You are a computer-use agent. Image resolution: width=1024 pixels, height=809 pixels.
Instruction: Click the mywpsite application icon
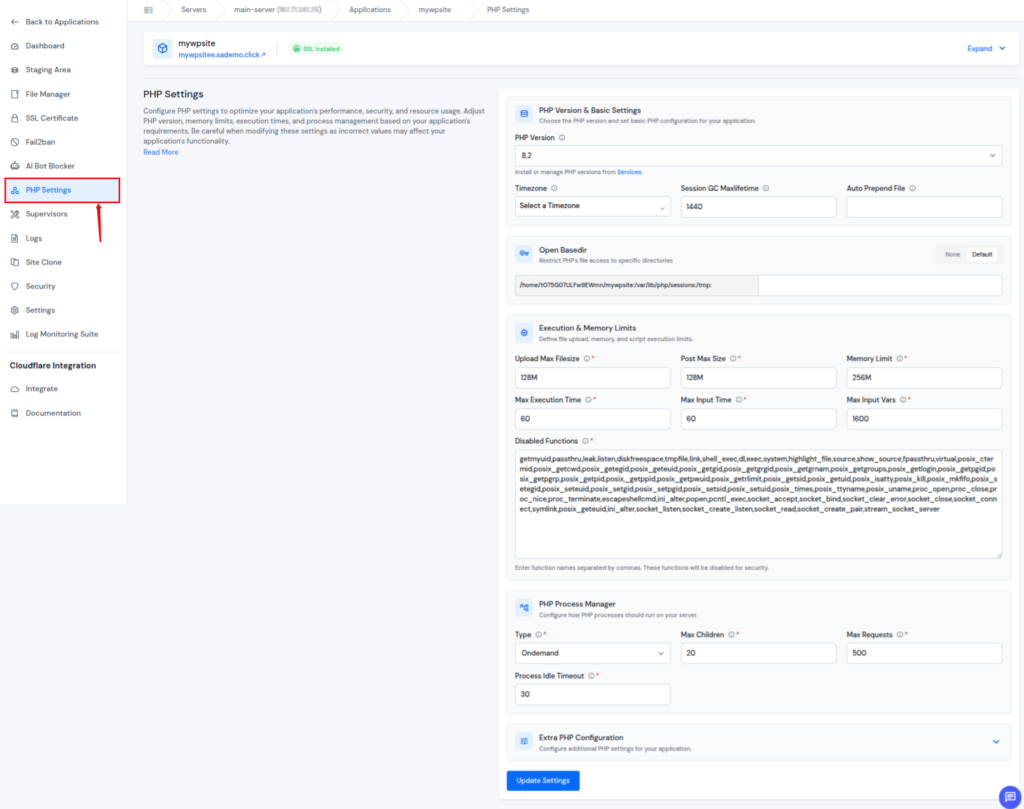(x=161, y=46)
